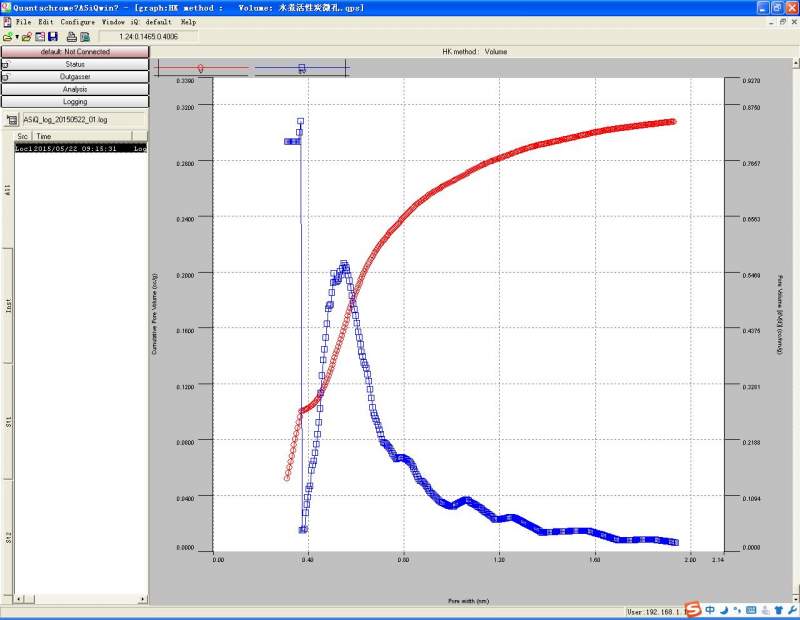Click the red circle legend marker
Screen dimensions: 800x620
201,68
